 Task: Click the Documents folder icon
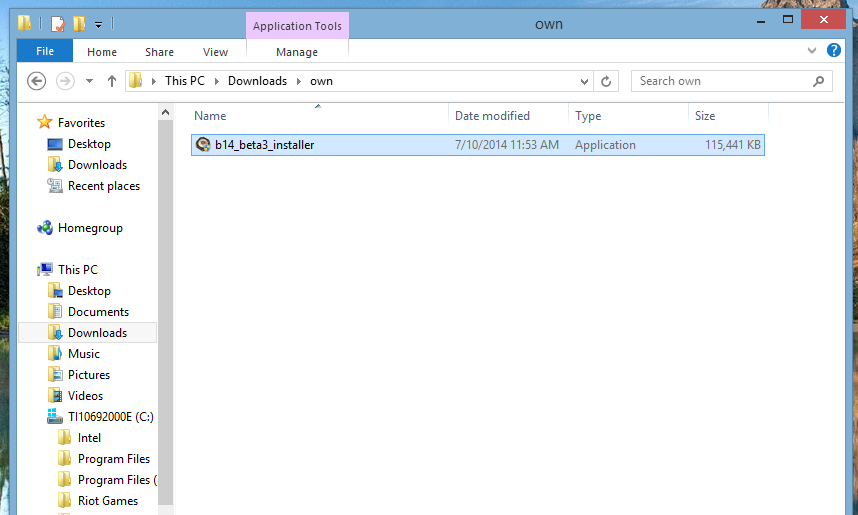click(x=55, y=311)
